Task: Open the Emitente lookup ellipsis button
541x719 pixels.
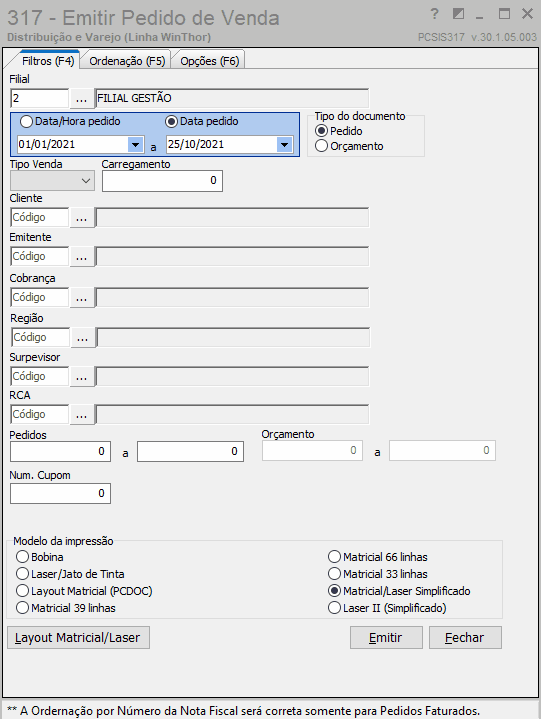Action: click(x=82, y=257)
